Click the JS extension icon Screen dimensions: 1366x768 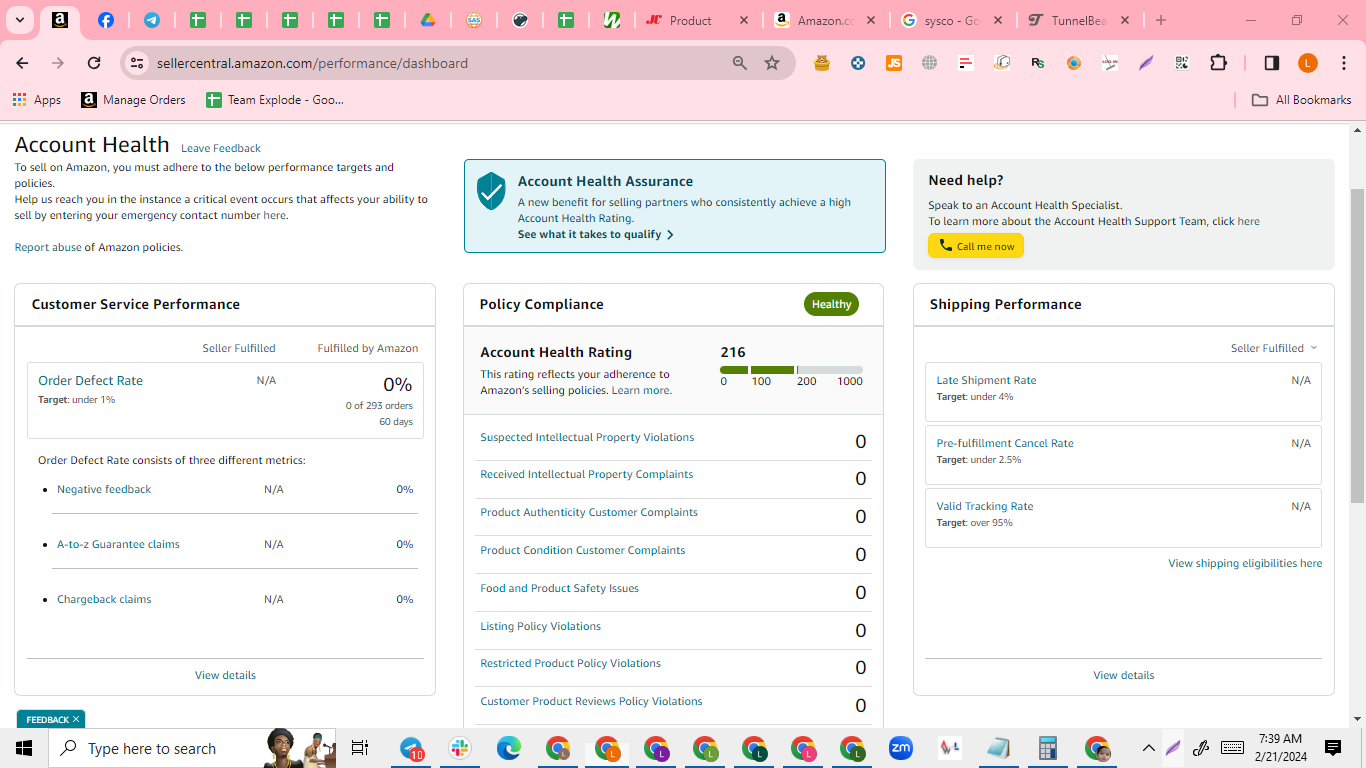coord(894,63)
